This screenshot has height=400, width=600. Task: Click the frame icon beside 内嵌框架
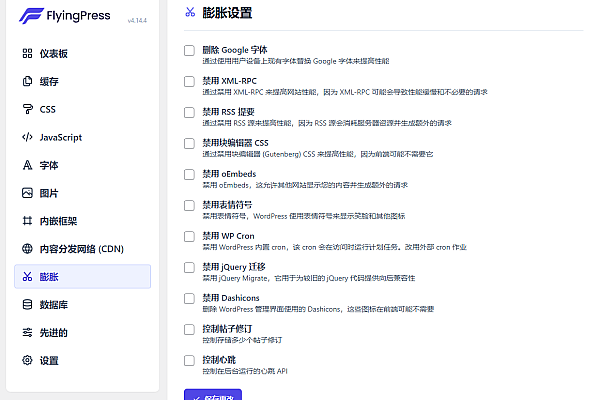[27, 221]
